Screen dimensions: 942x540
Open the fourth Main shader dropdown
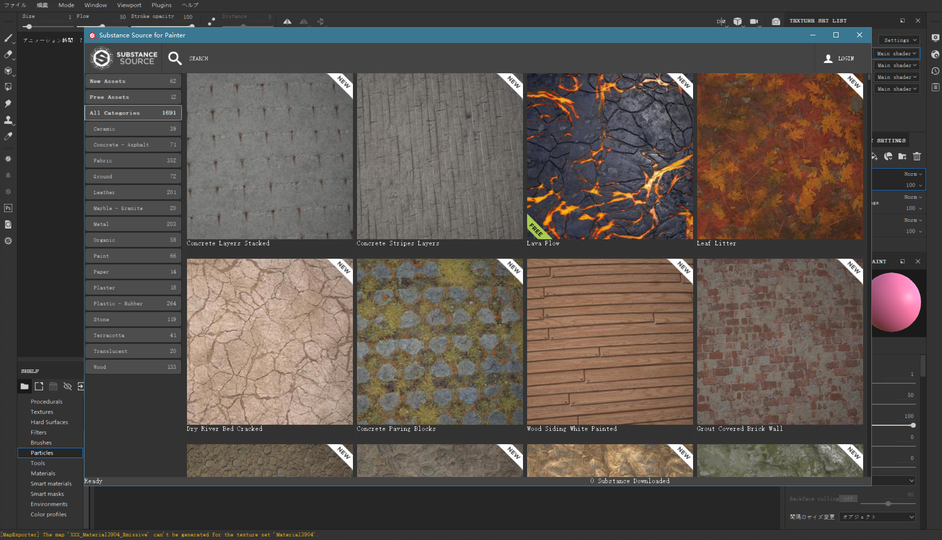[896, 89]
